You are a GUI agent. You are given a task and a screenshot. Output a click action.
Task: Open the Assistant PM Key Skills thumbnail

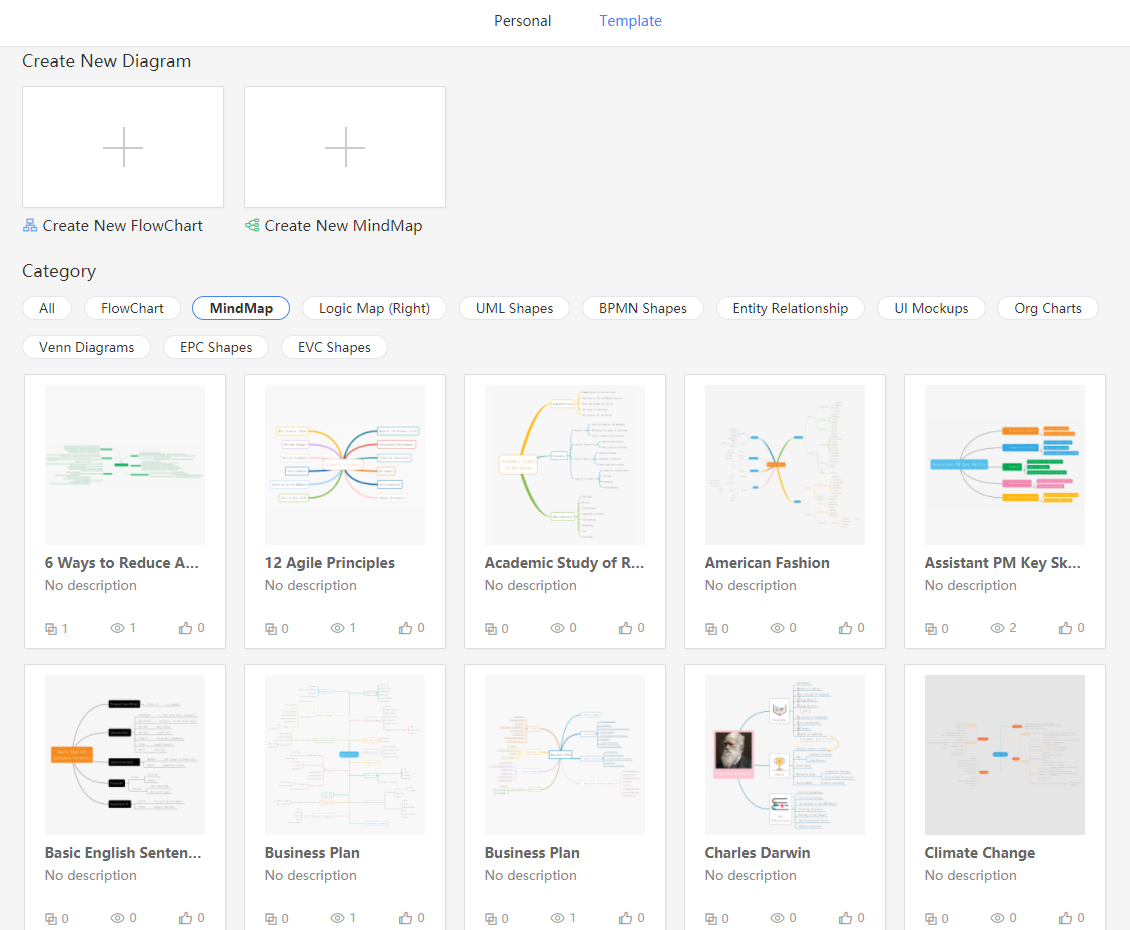[x=1005, y=464]
